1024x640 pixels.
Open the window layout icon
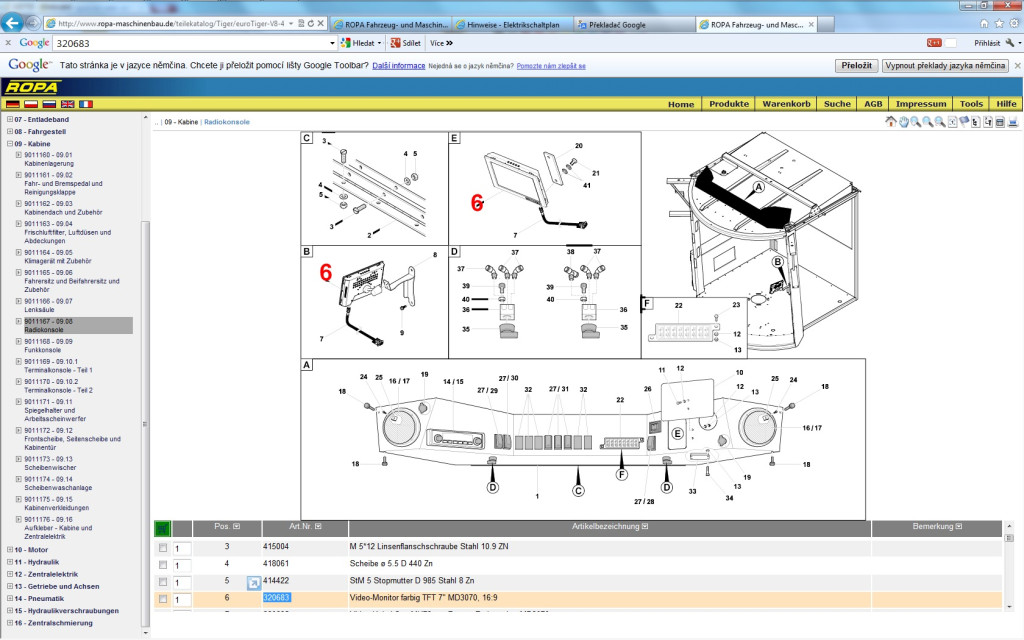click(1000, 122)
